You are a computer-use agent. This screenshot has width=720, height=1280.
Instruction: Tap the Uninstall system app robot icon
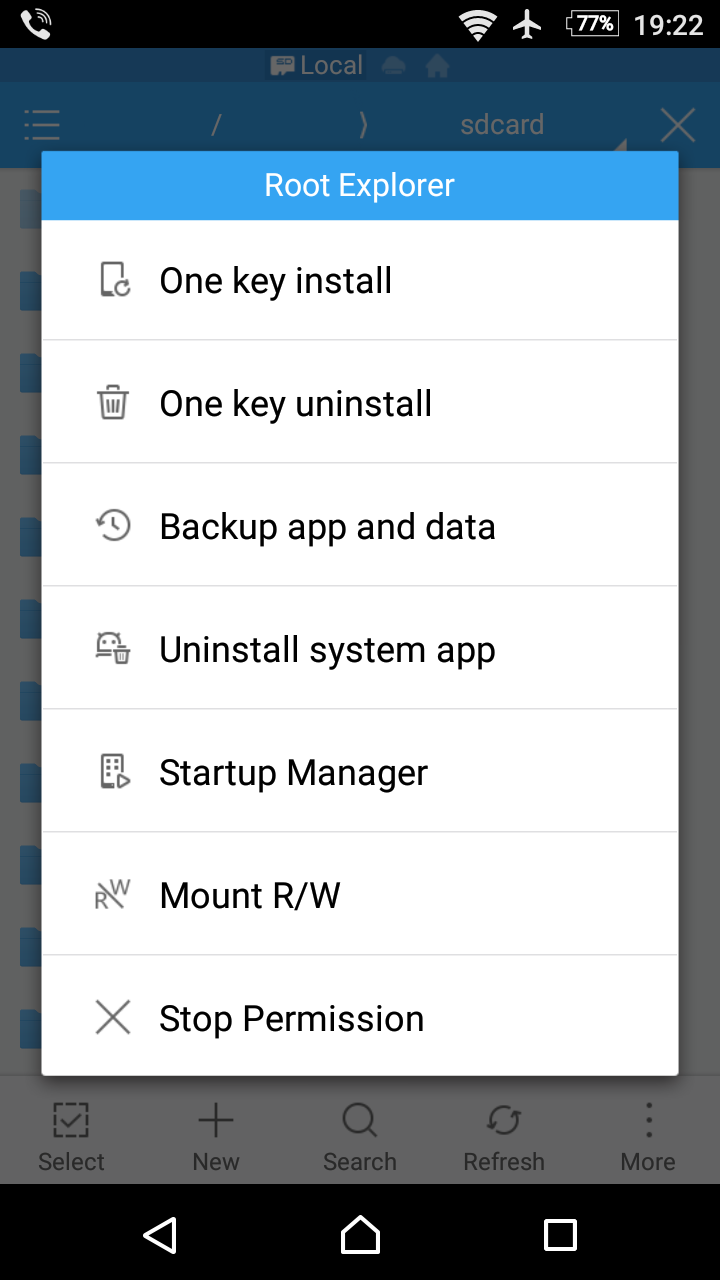pos(113,649)
